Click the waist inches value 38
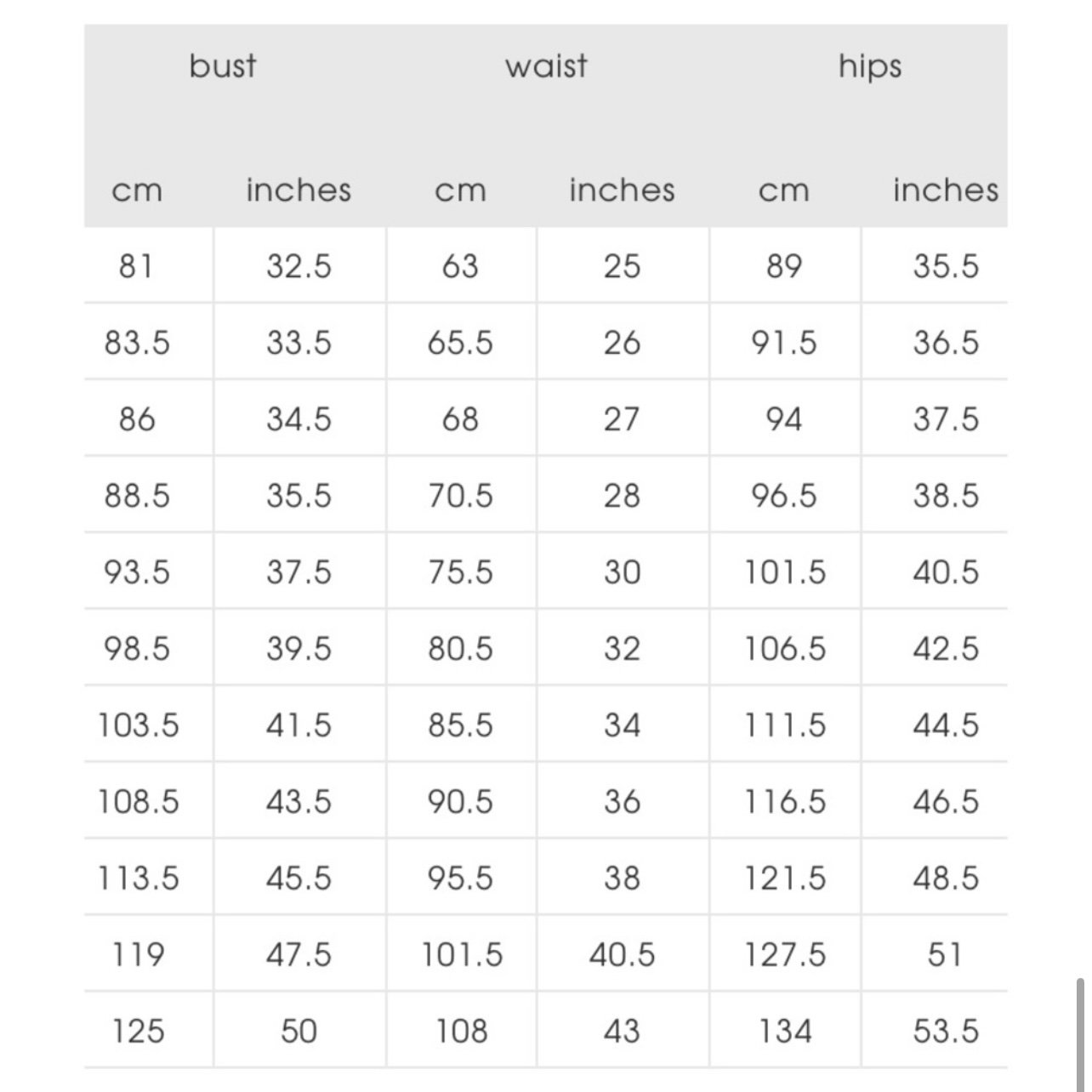The image size is (1092, 1092). 622,878
